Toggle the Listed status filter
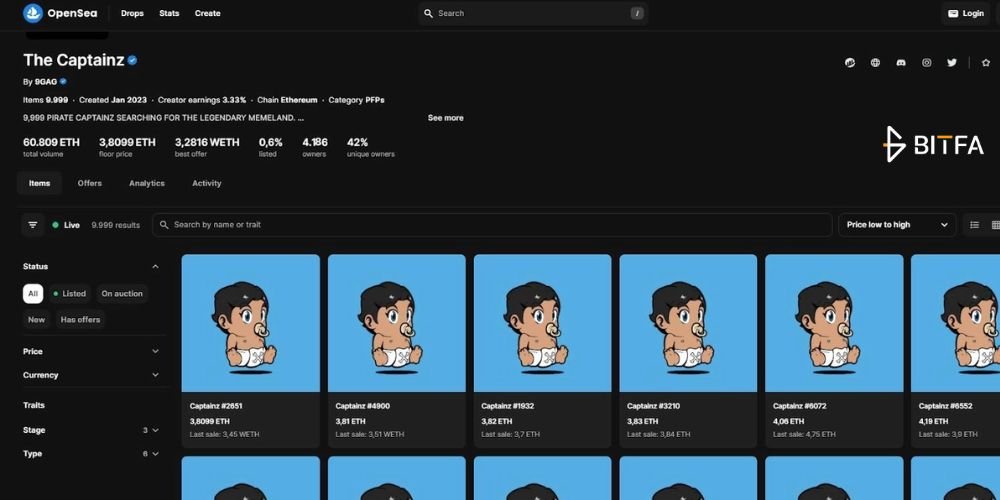Screen dimensions: 1000x500 [70, 293]
